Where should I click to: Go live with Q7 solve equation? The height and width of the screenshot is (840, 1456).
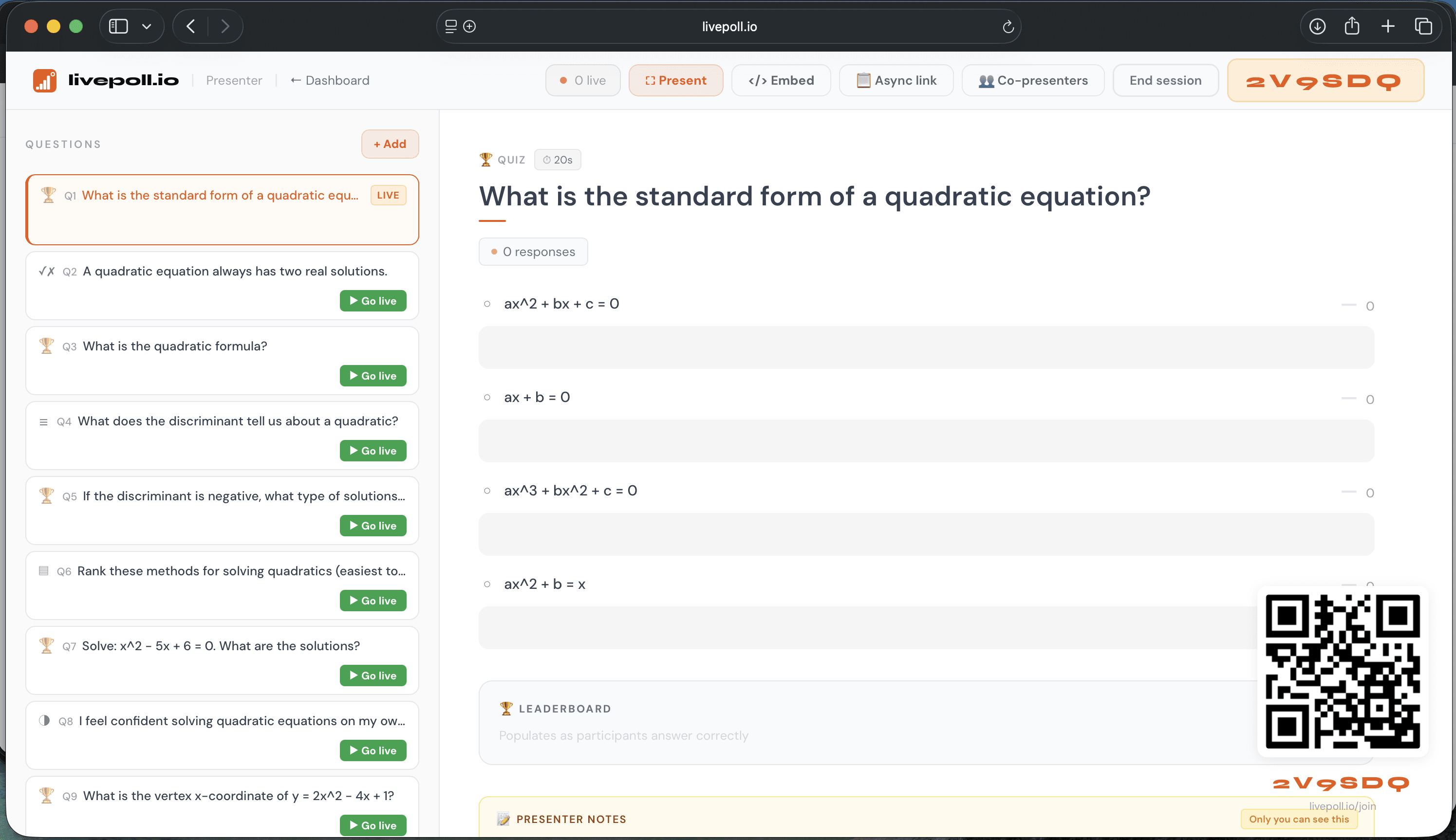[373, 676]
